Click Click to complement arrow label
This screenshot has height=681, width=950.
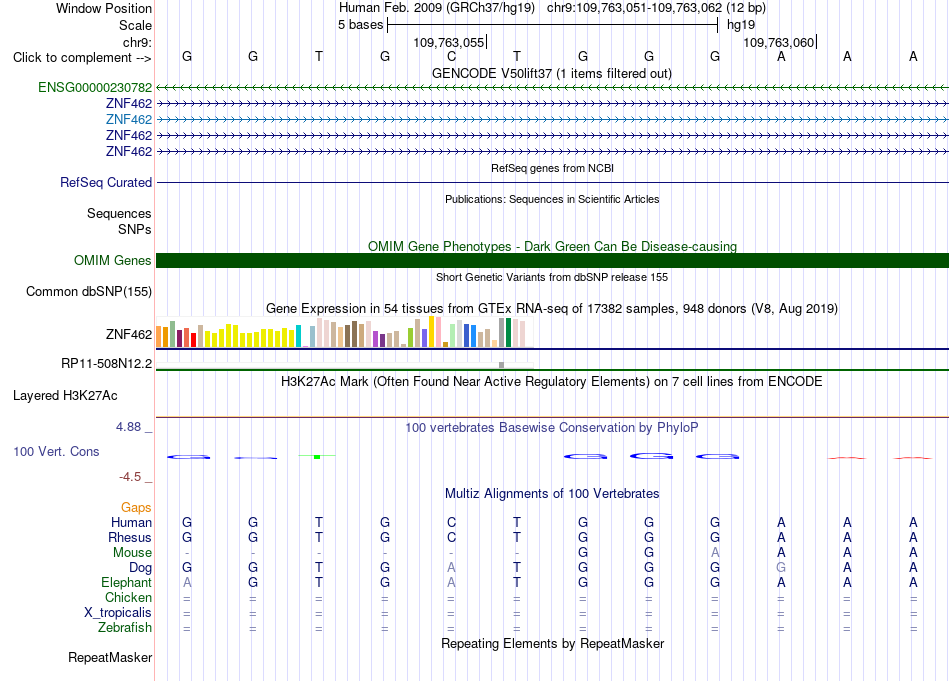[82, 58]
